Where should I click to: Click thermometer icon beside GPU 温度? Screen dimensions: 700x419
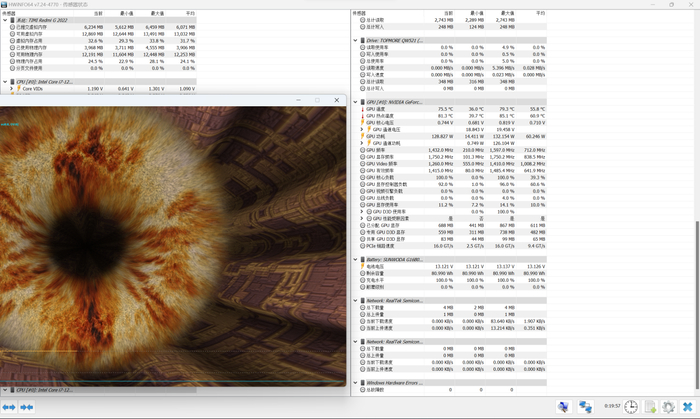362,109
